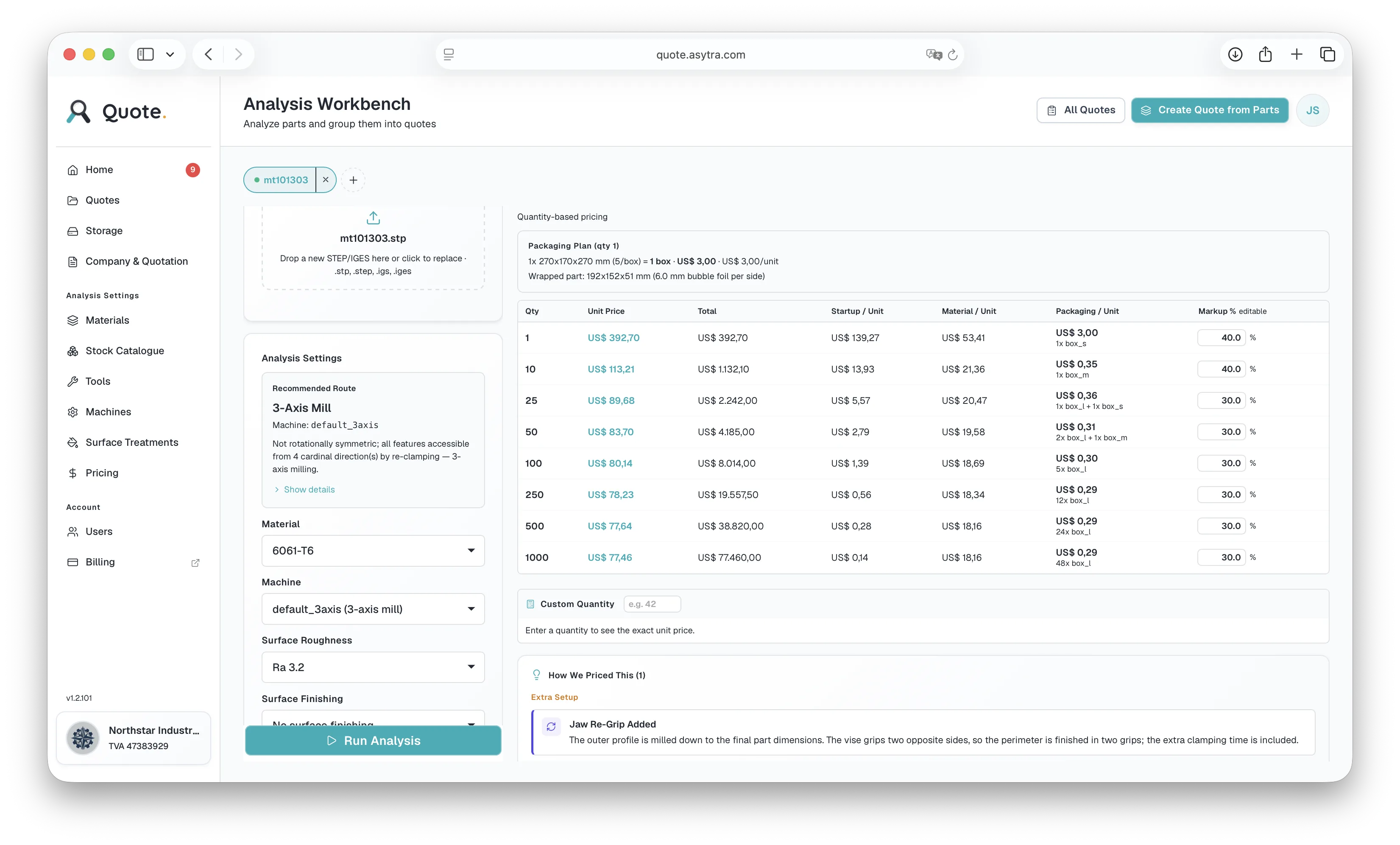
Task: Click the page reader icon in address bar
Action: (449, 55)
